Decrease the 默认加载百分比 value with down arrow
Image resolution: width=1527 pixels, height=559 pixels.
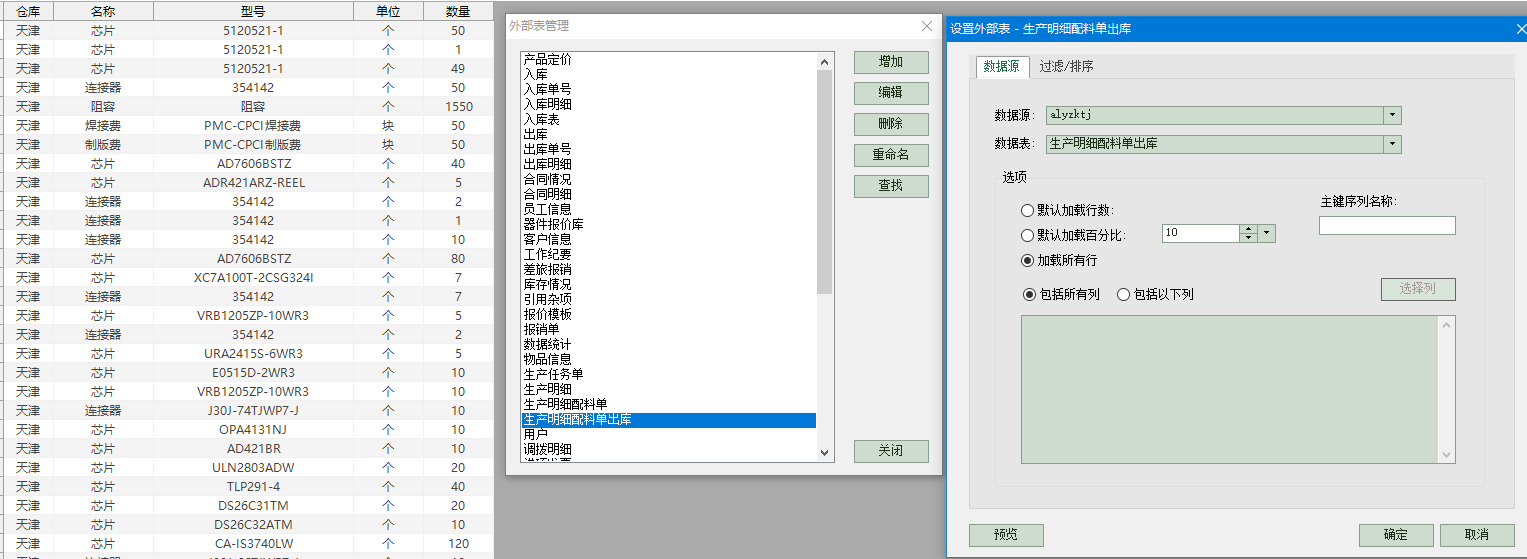1248,238
